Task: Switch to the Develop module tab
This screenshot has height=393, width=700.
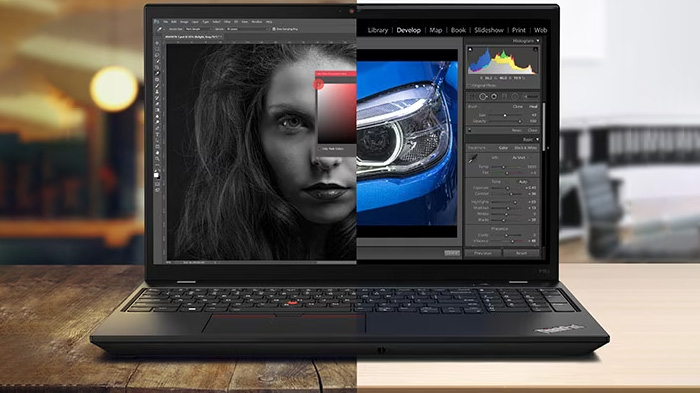Action: pyautogui.click(x=408, y=30)
